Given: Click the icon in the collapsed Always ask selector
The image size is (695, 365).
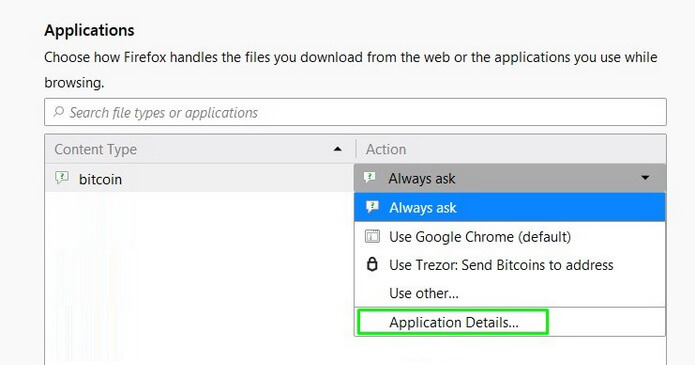Looking at the screenshot, I should pyautogui.click(x=370, y=178).
